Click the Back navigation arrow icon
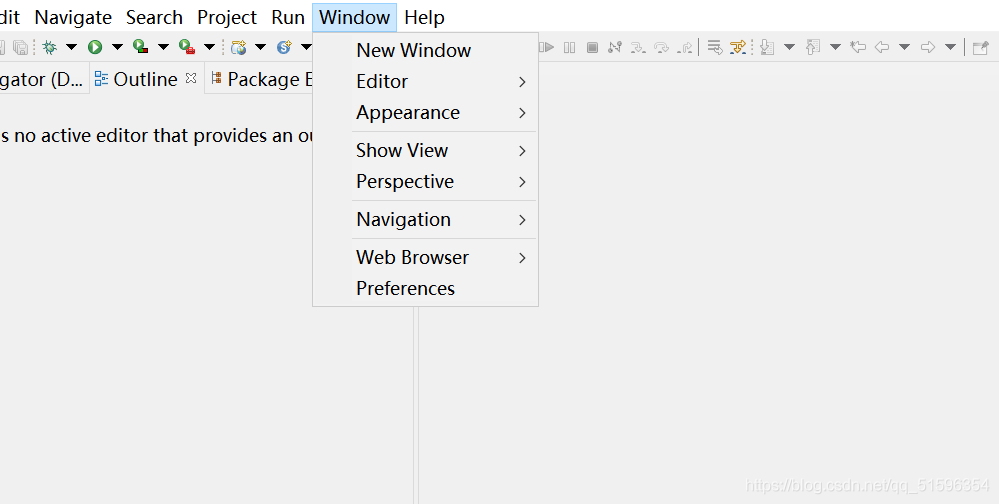 coord(882,47)
